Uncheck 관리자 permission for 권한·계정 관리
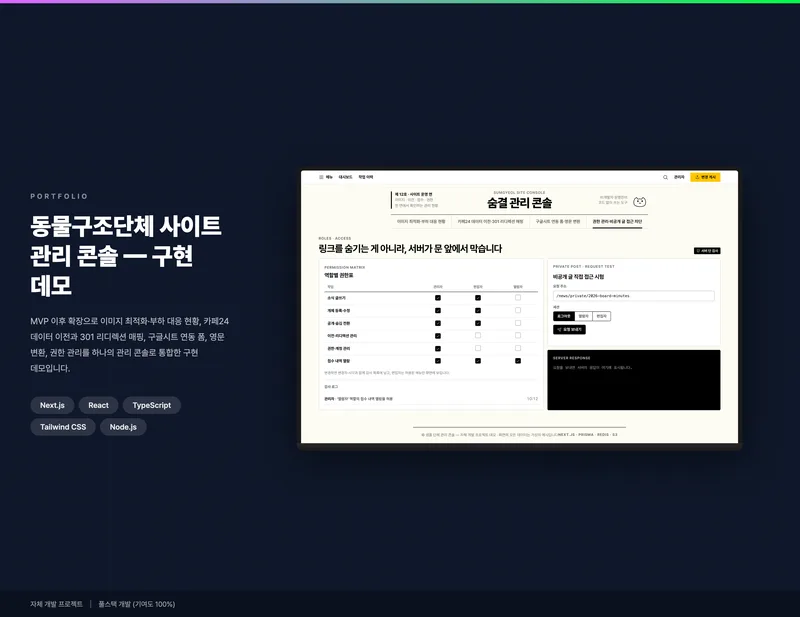This screenshot has height=617, width=800. [438, 349]
